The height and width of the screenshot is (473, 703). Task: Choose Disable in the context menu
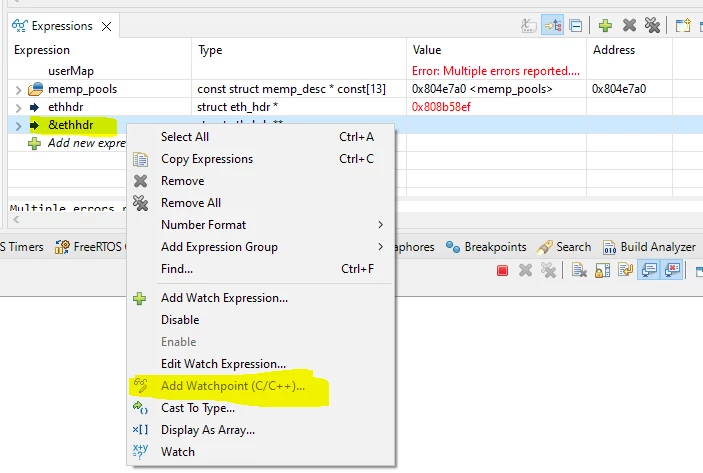click(x=261, y=320)
